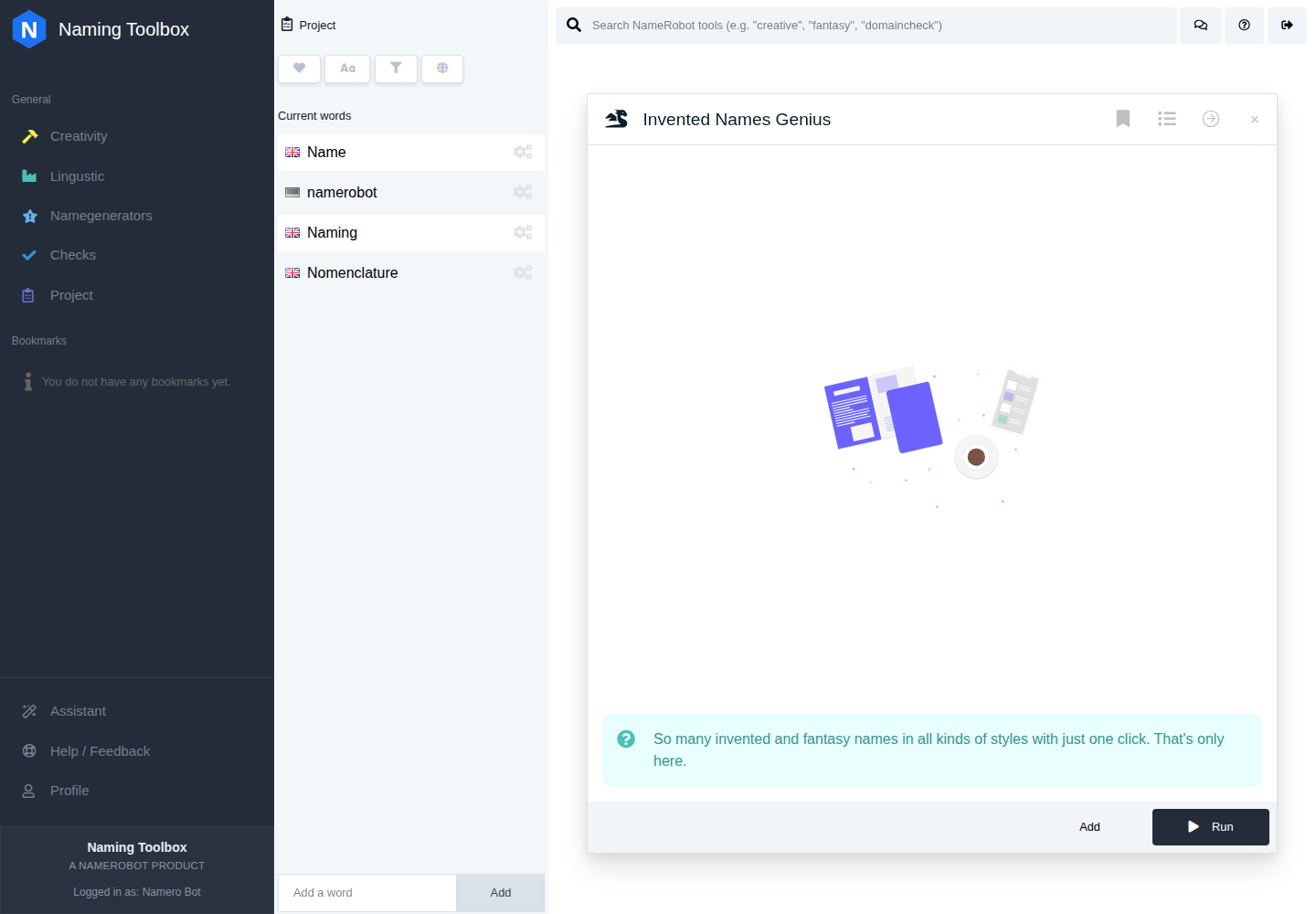Click the favorites heart button

[x=299, y=69]
